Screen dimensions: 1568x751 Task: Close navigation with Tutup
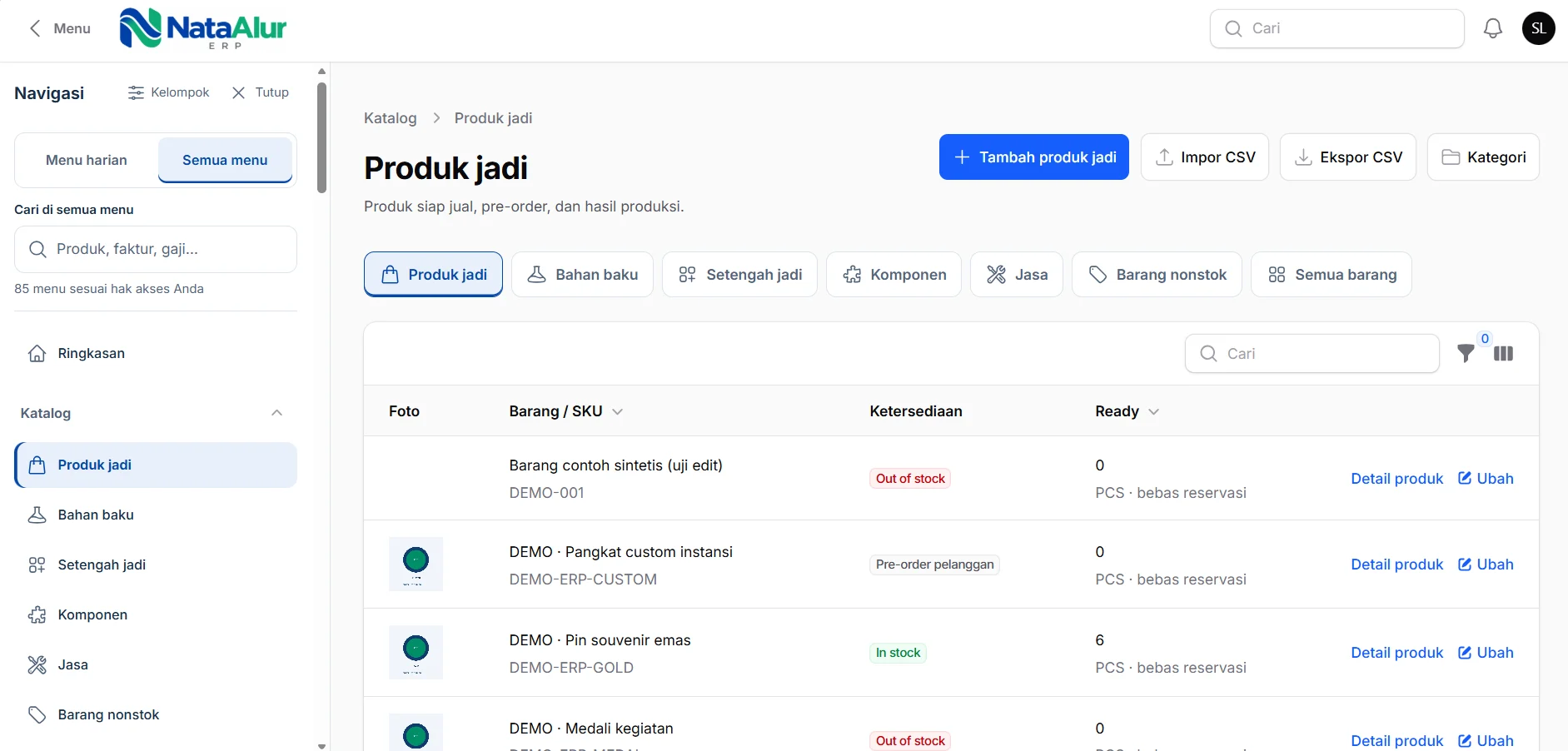pos(261,92)
